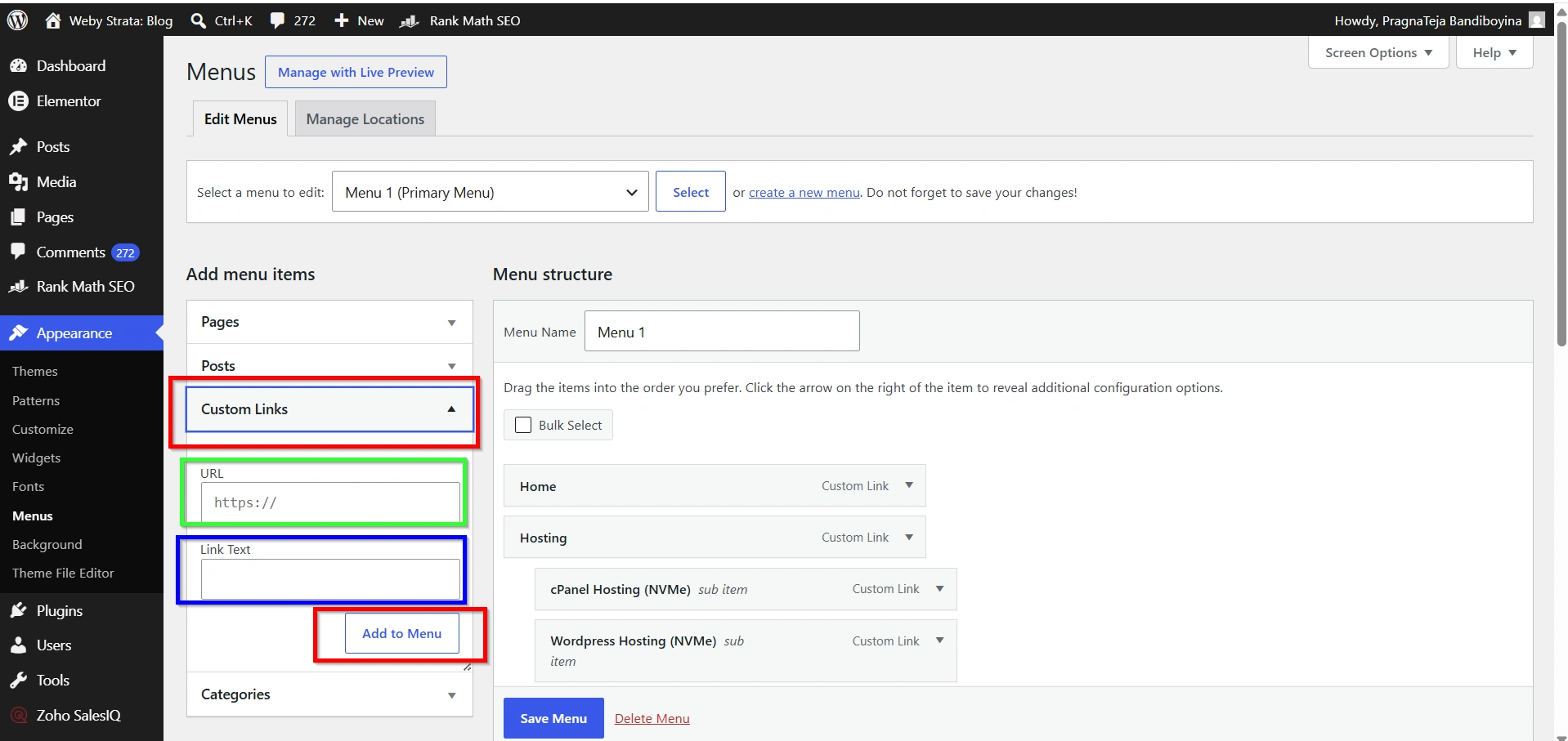Expand Wordpress Hosting (NVMe) item options

pos(939,641)
